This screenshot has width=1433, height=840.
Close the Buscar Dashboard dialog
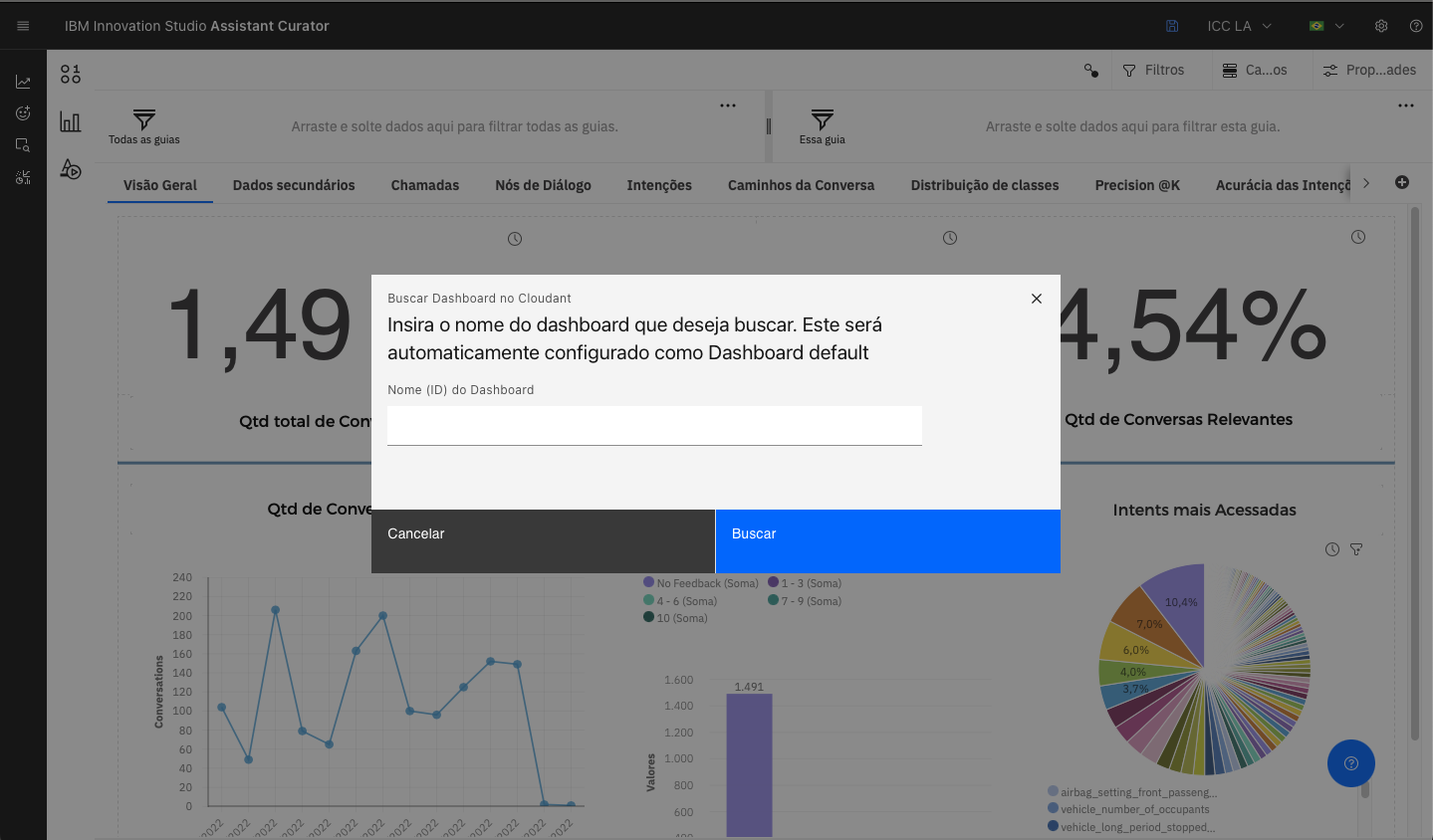coord(1037,299)
